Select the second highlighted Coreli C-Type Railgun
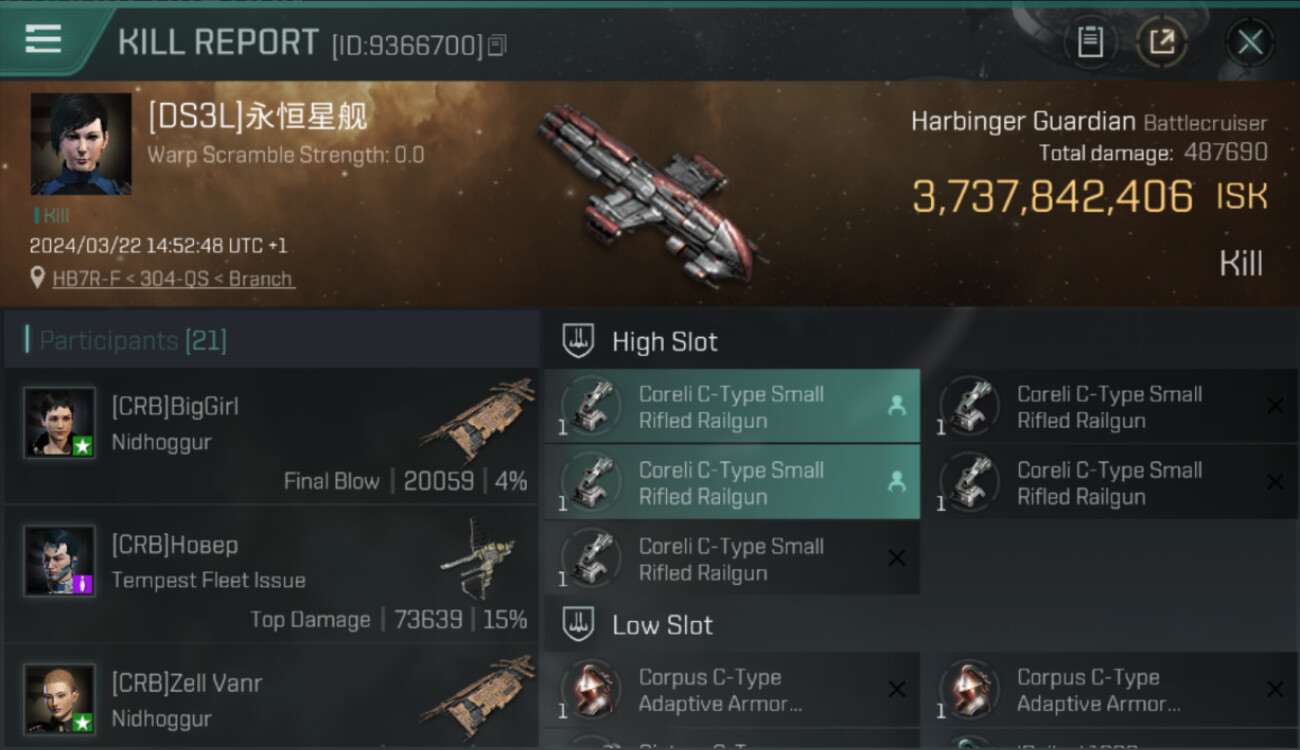Screen dimensions: 1300x750 click(732, 483)
